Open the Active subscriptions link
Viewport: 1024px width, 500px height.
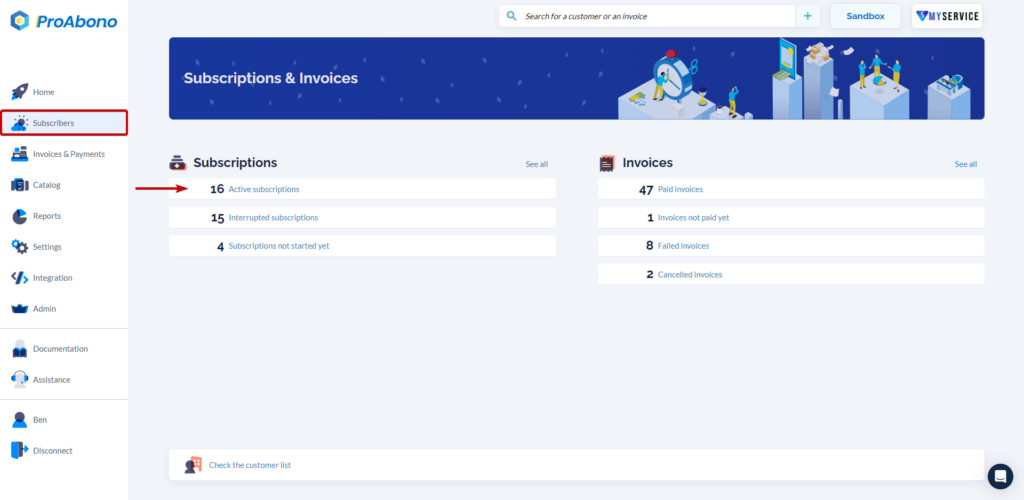coord(264,189)
